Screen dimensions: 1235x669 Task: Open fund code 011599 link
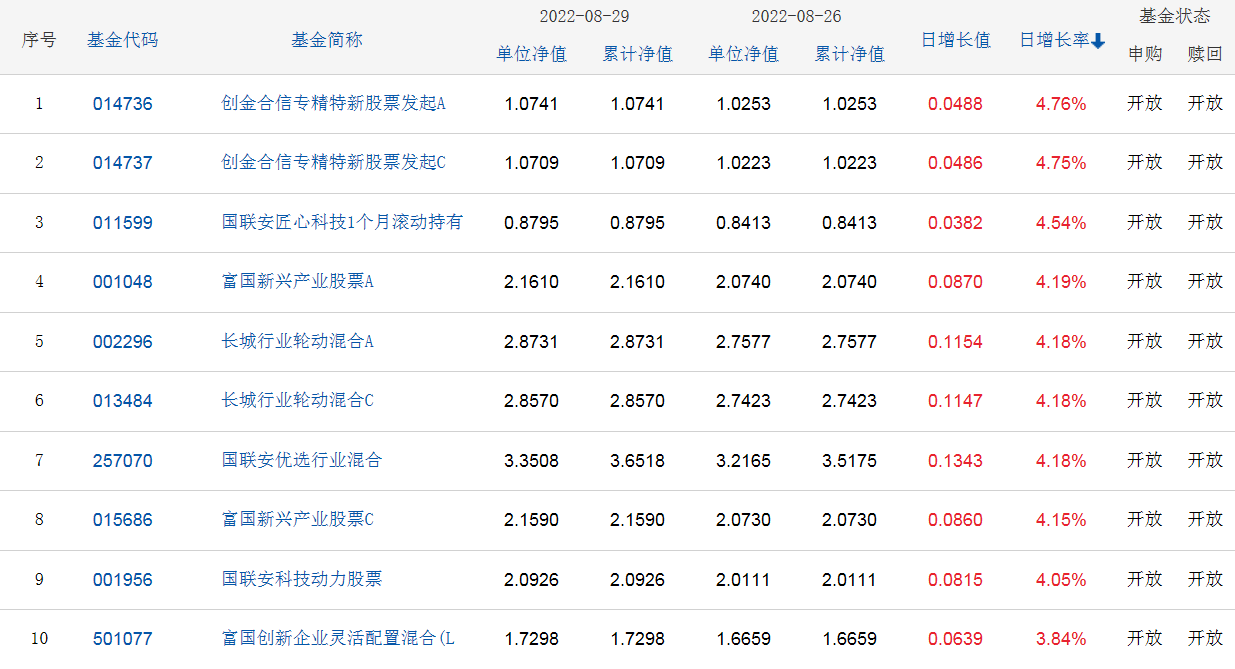(x=123, y=223)
